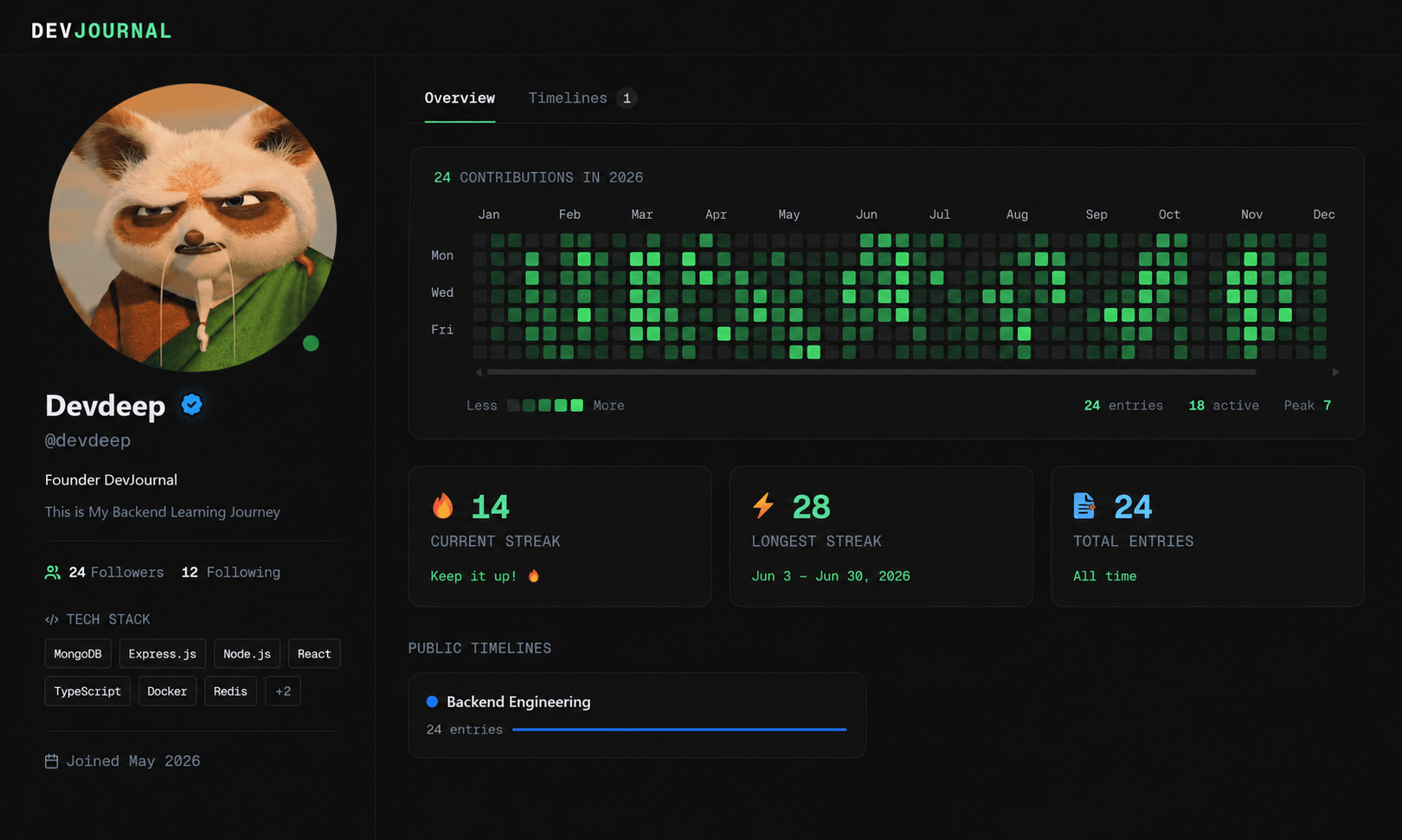Open the 12 Following list
The image size is (1402, 840).
tap(231, 573)
